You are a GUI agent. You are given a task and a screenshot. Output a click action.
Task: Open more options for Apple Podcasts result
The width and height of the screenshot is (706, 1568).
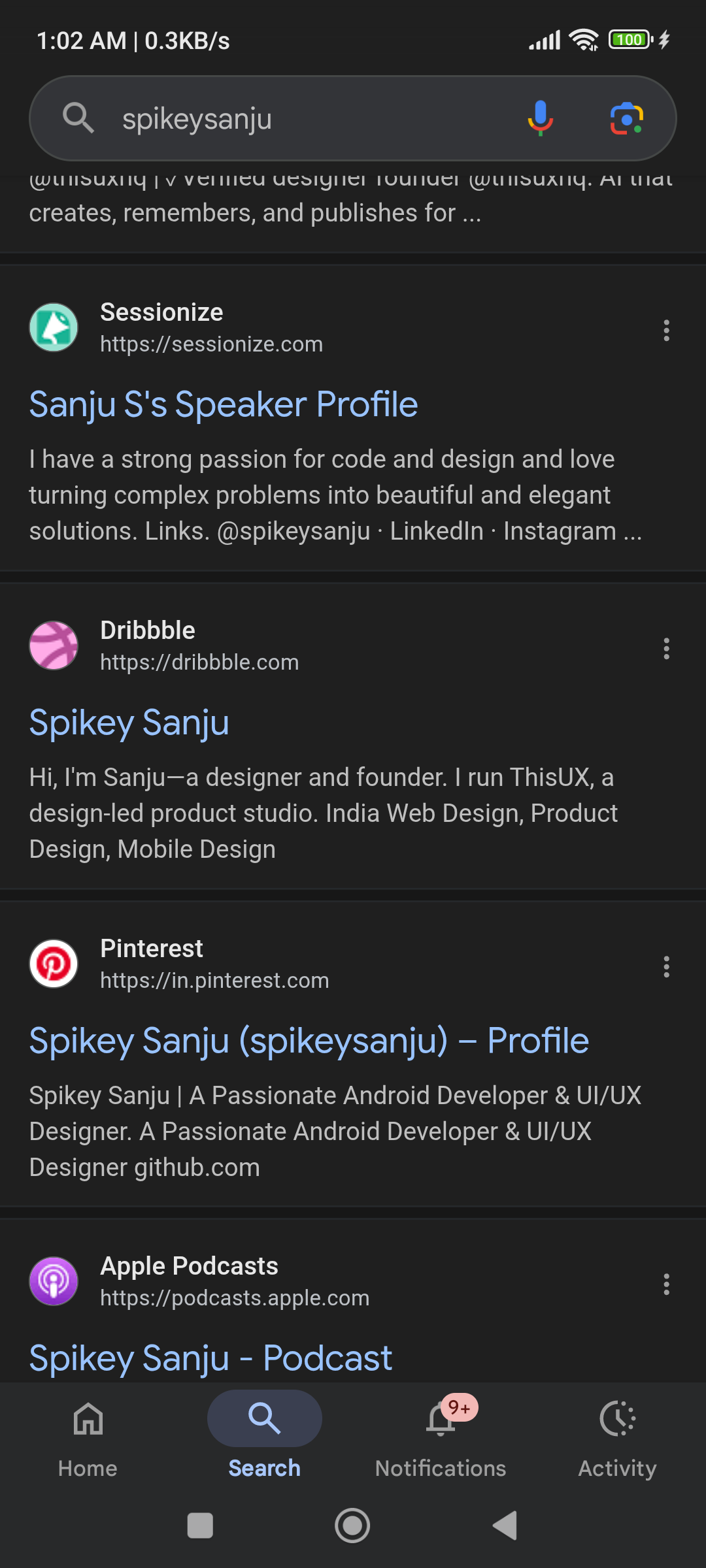pos(666,1284)
